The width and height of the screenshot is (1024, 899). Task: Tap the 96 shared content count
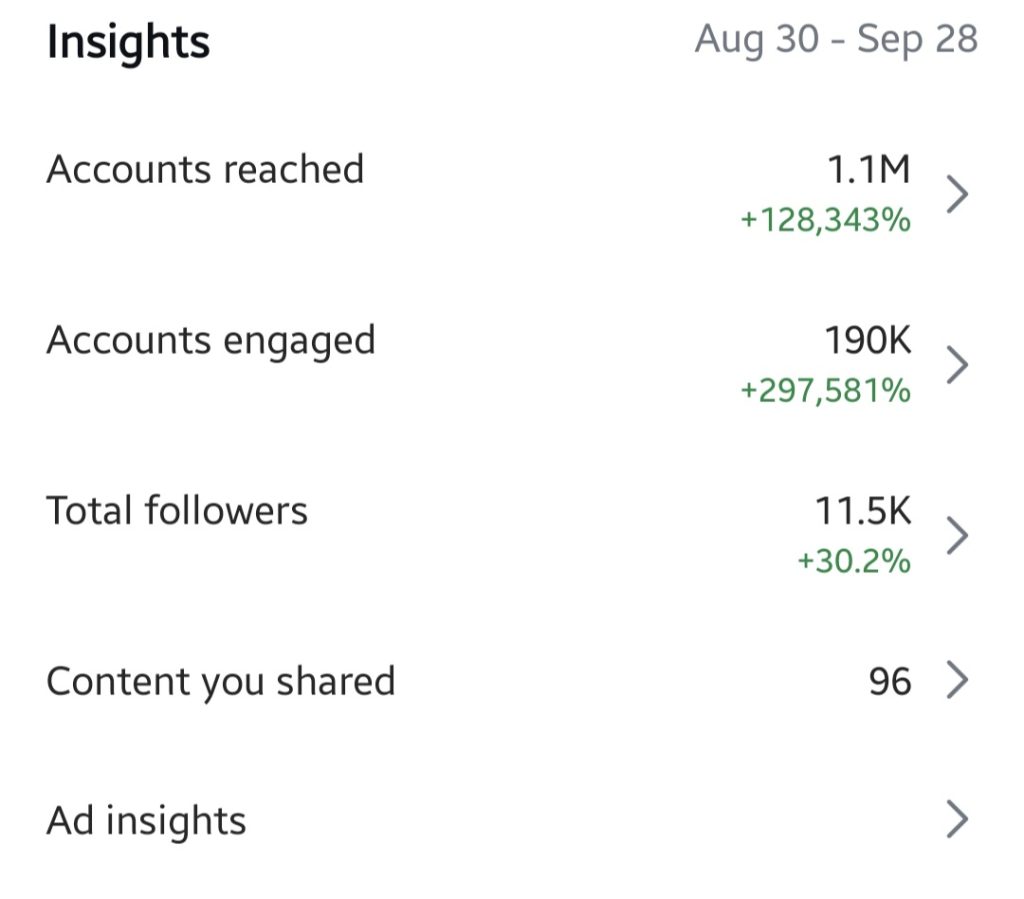[890, 682]
